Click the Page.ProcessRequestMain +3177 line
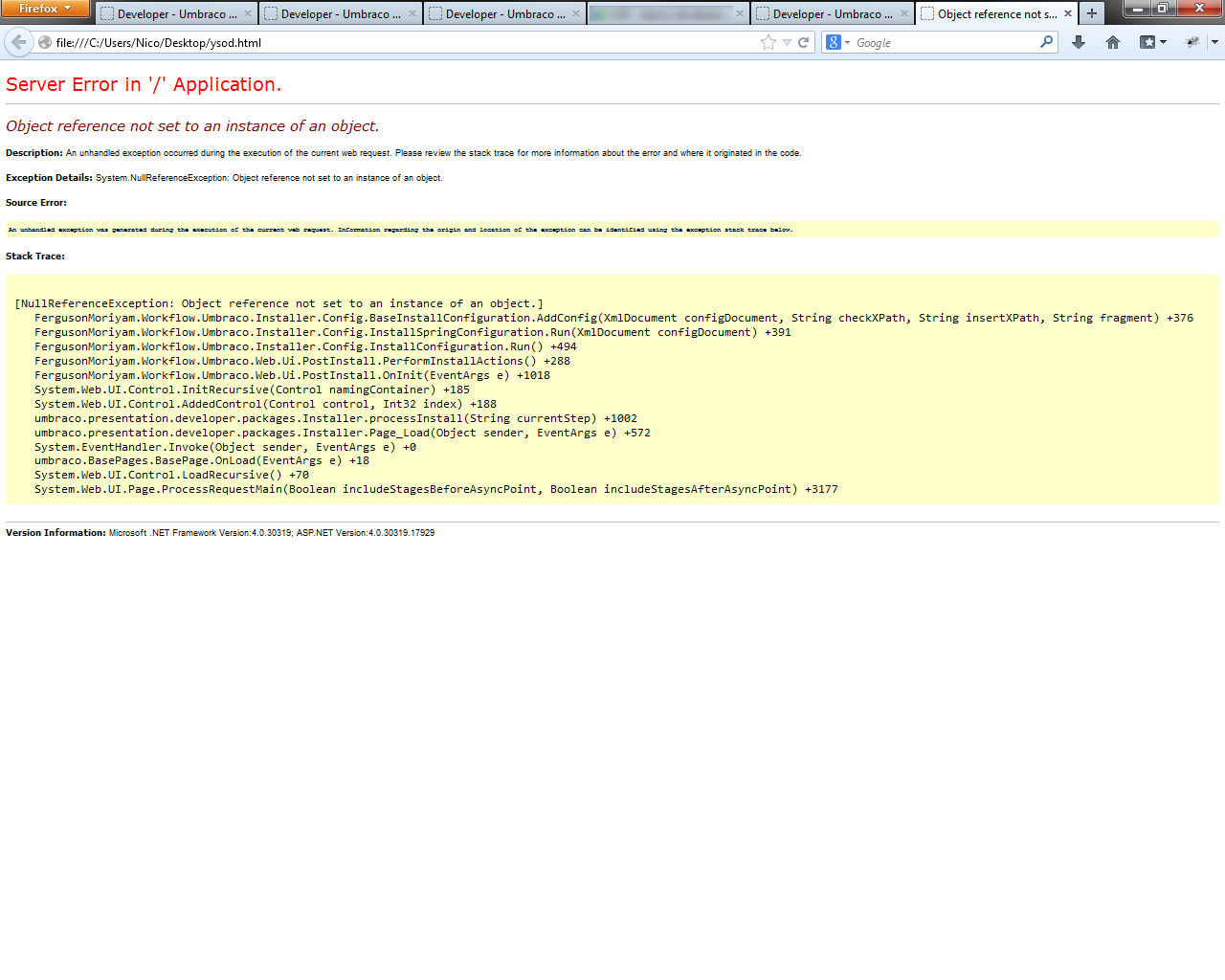 point(436,489)
